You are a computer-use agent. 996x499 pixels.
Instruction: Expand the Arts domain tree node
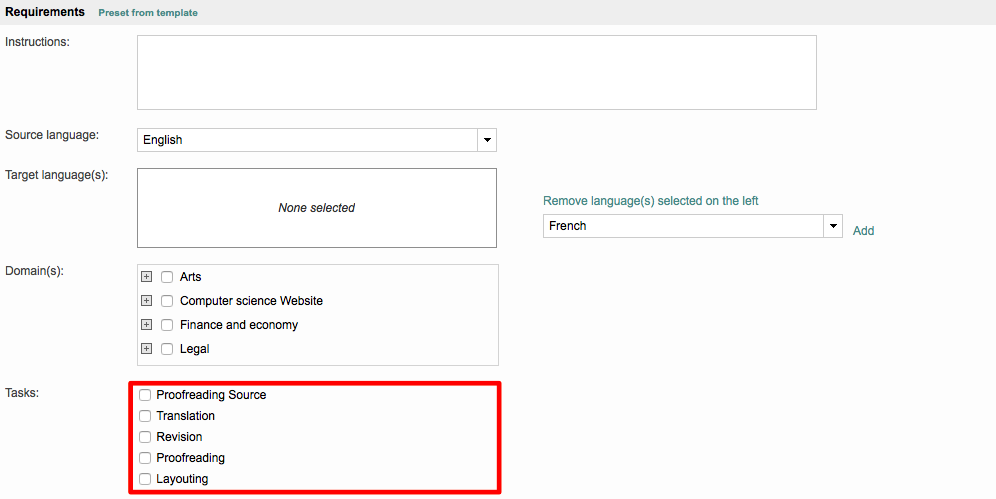click(146, 277)
